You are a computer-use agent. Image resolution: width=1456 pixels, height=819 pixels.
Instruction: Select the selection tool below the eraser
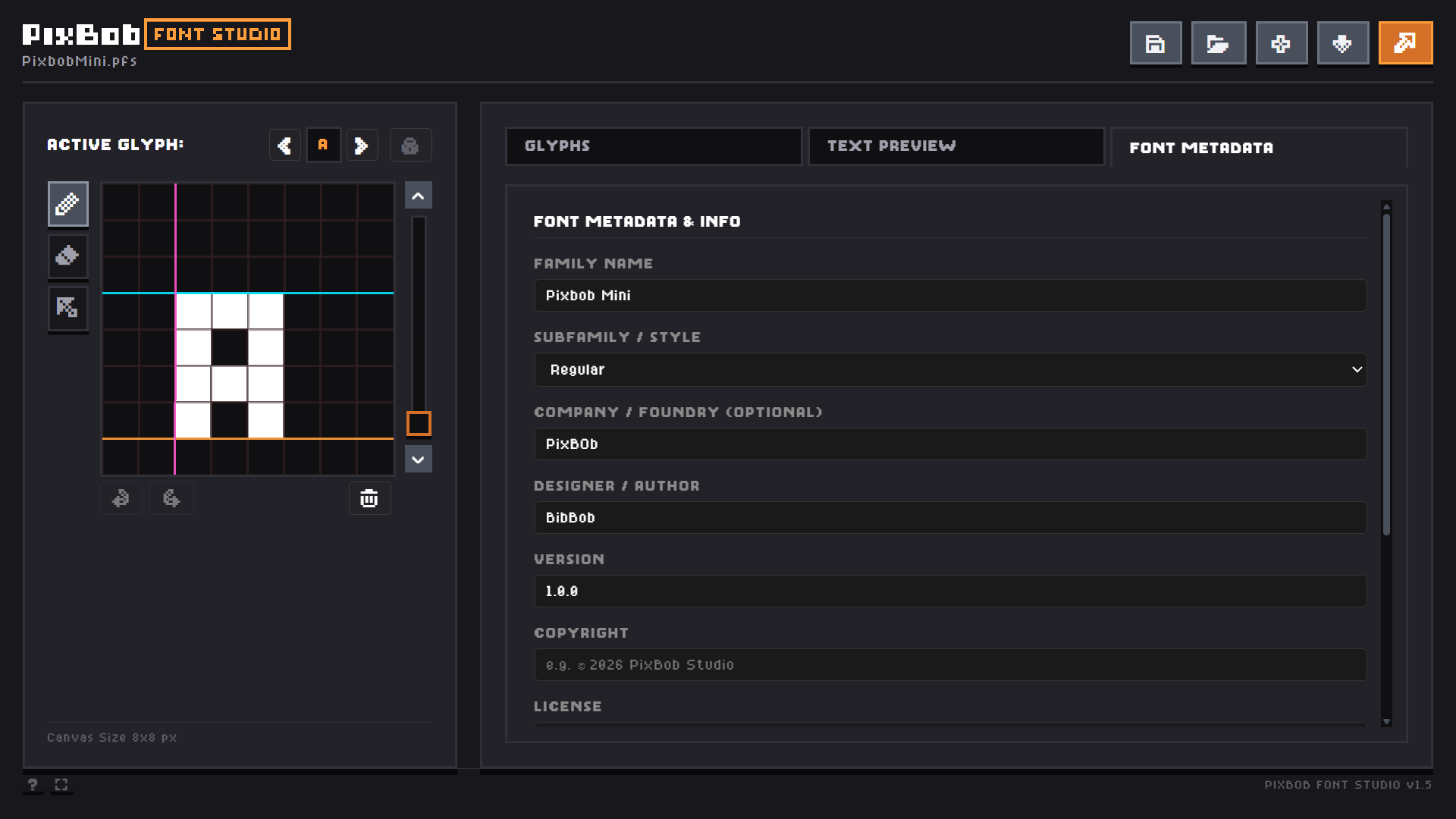(x=68, y=308)
